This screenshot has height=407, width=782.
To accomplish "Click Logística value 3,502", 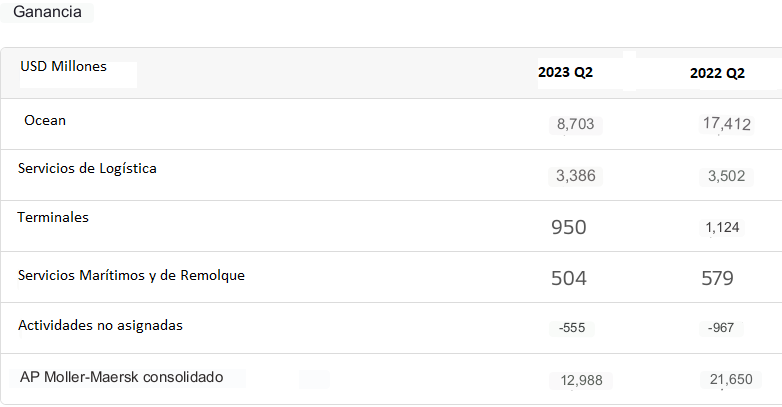I will [726, 176].
